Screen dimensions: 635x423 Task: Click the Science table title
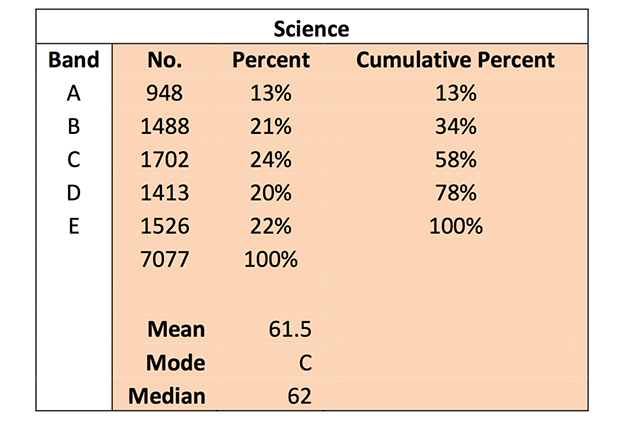(317, 28)
